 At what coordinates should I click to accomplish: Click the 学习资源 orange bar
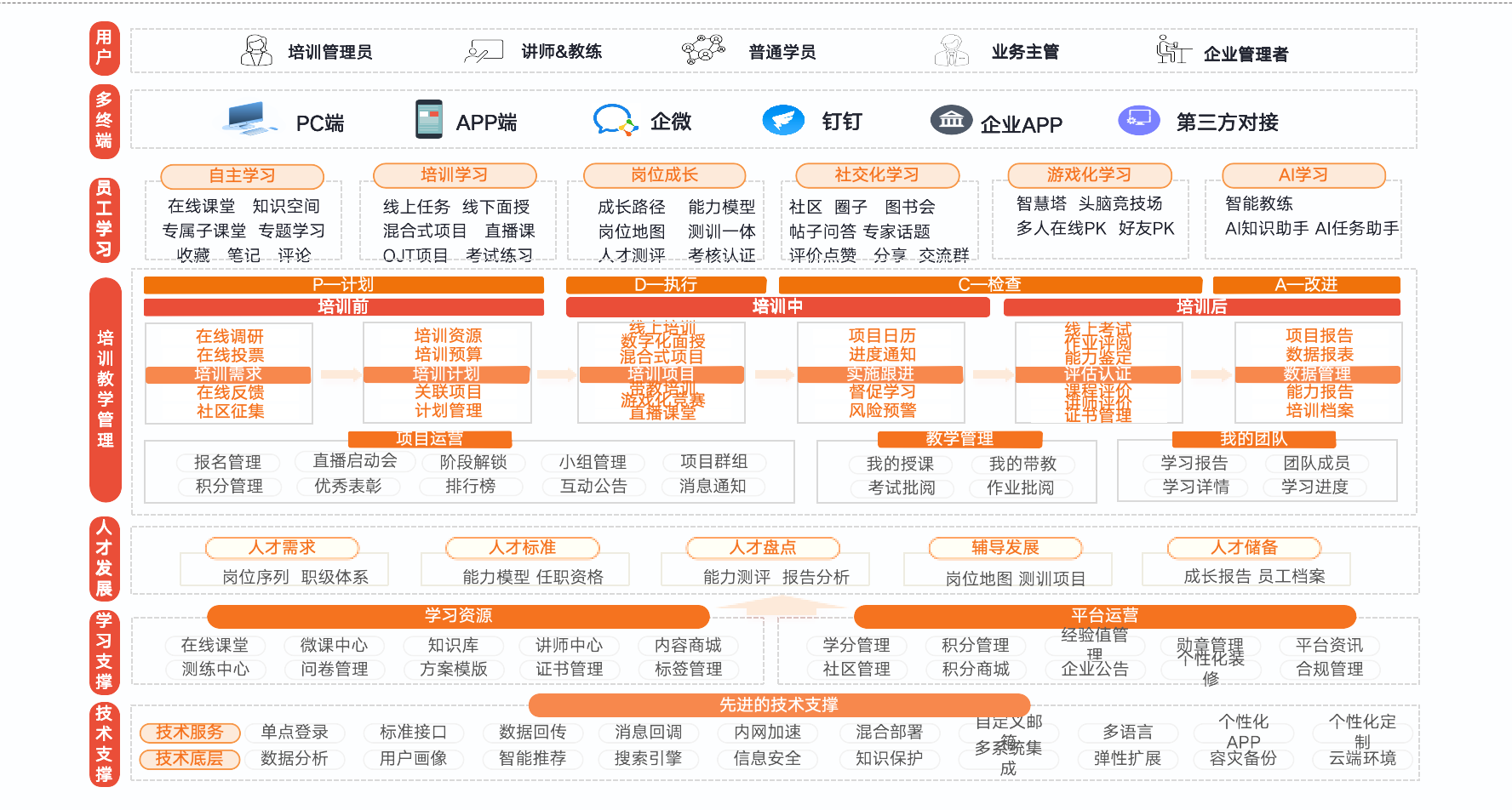[x=458, y=616]
